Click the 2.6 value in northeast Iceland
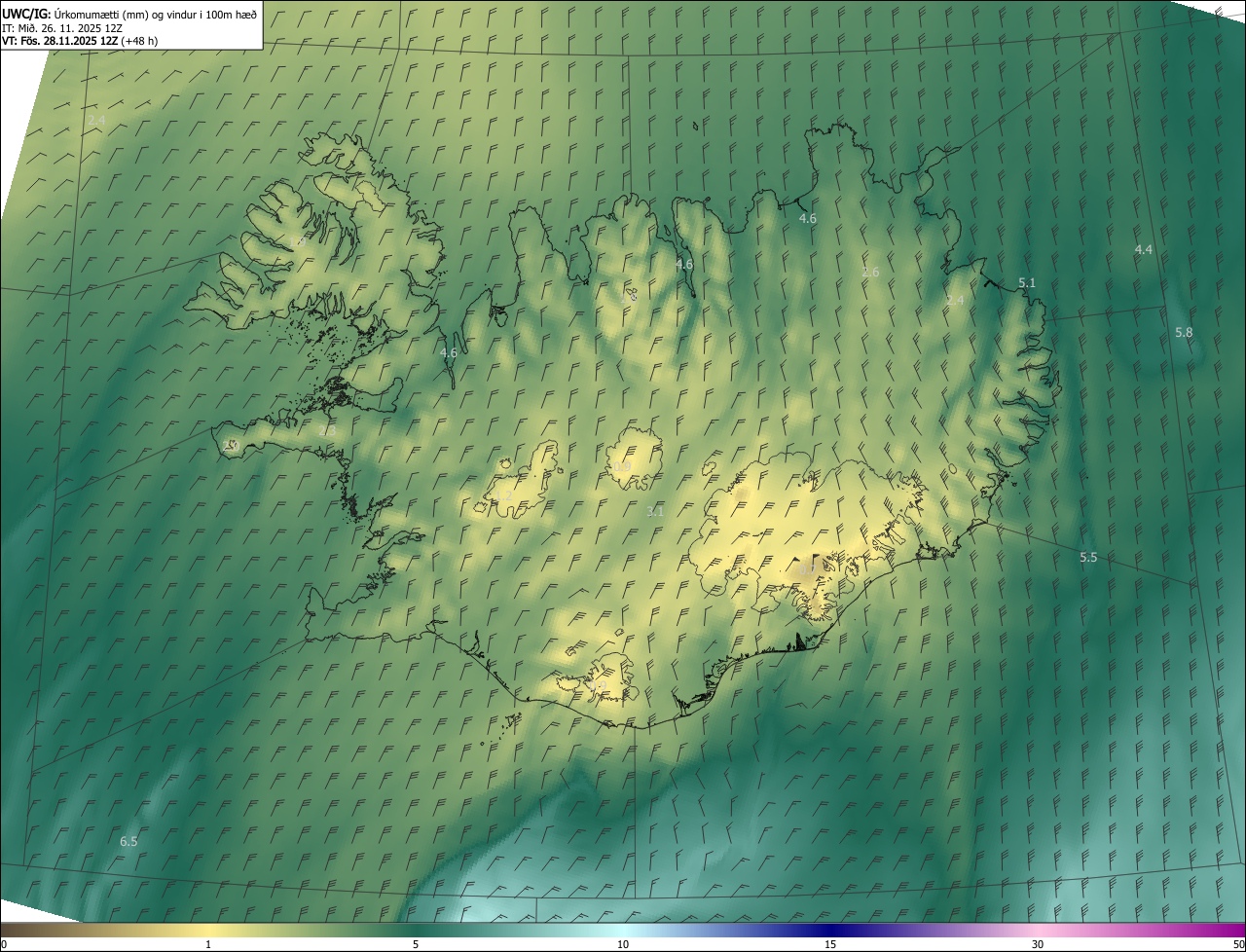Viewport: 1246px width, 952px height. coord(870,272)
